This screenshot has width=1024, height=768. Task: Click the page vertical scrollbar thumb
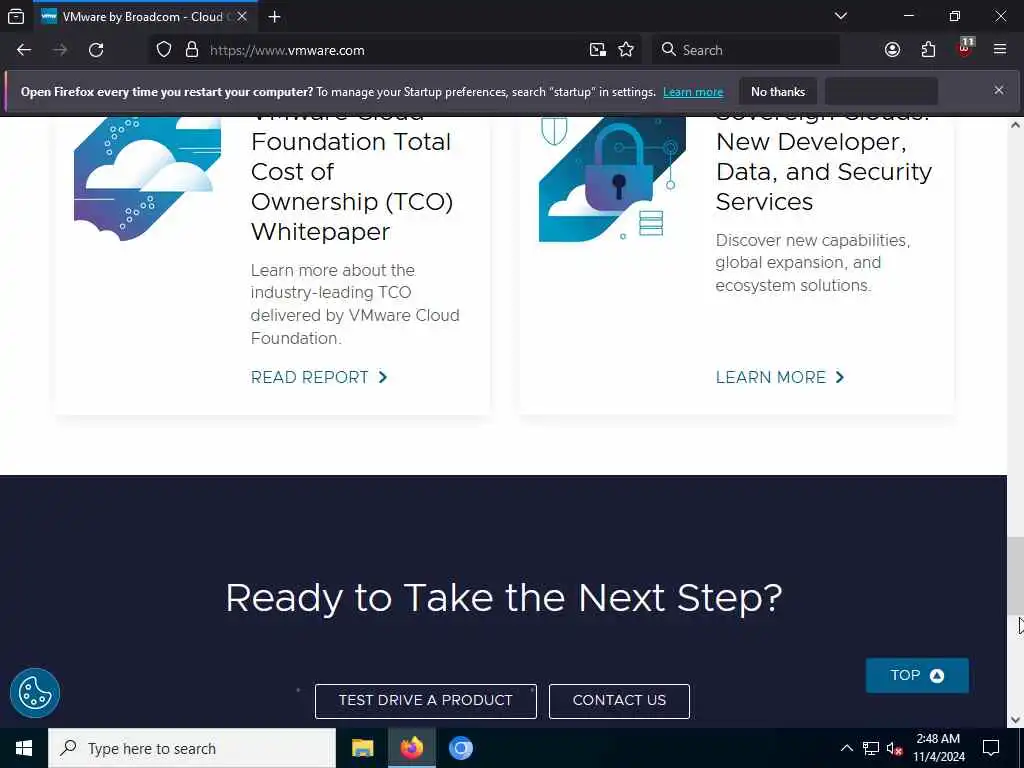click(x=1015, y=576)
